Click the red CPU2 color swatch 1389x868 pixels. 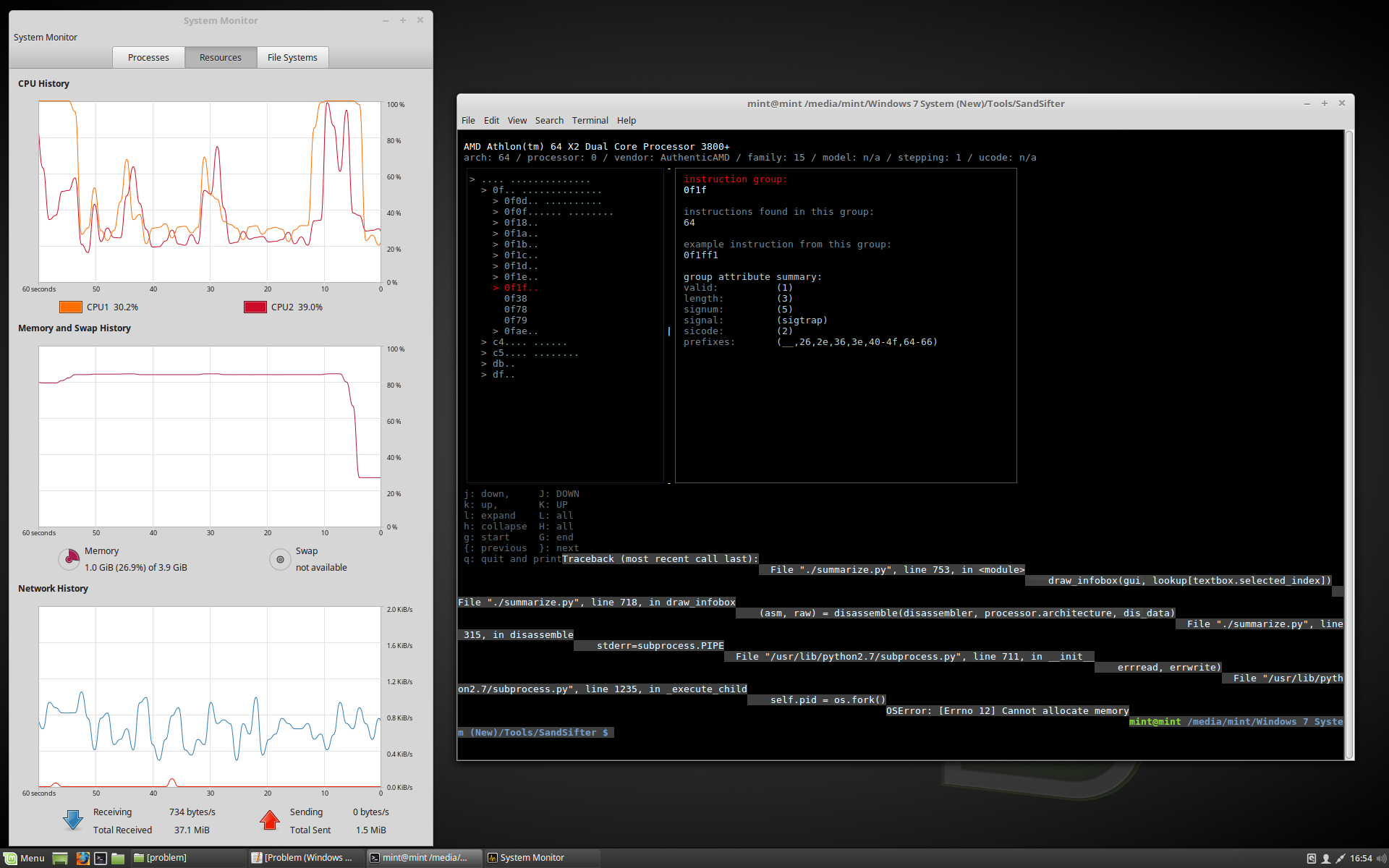(255, 307)
